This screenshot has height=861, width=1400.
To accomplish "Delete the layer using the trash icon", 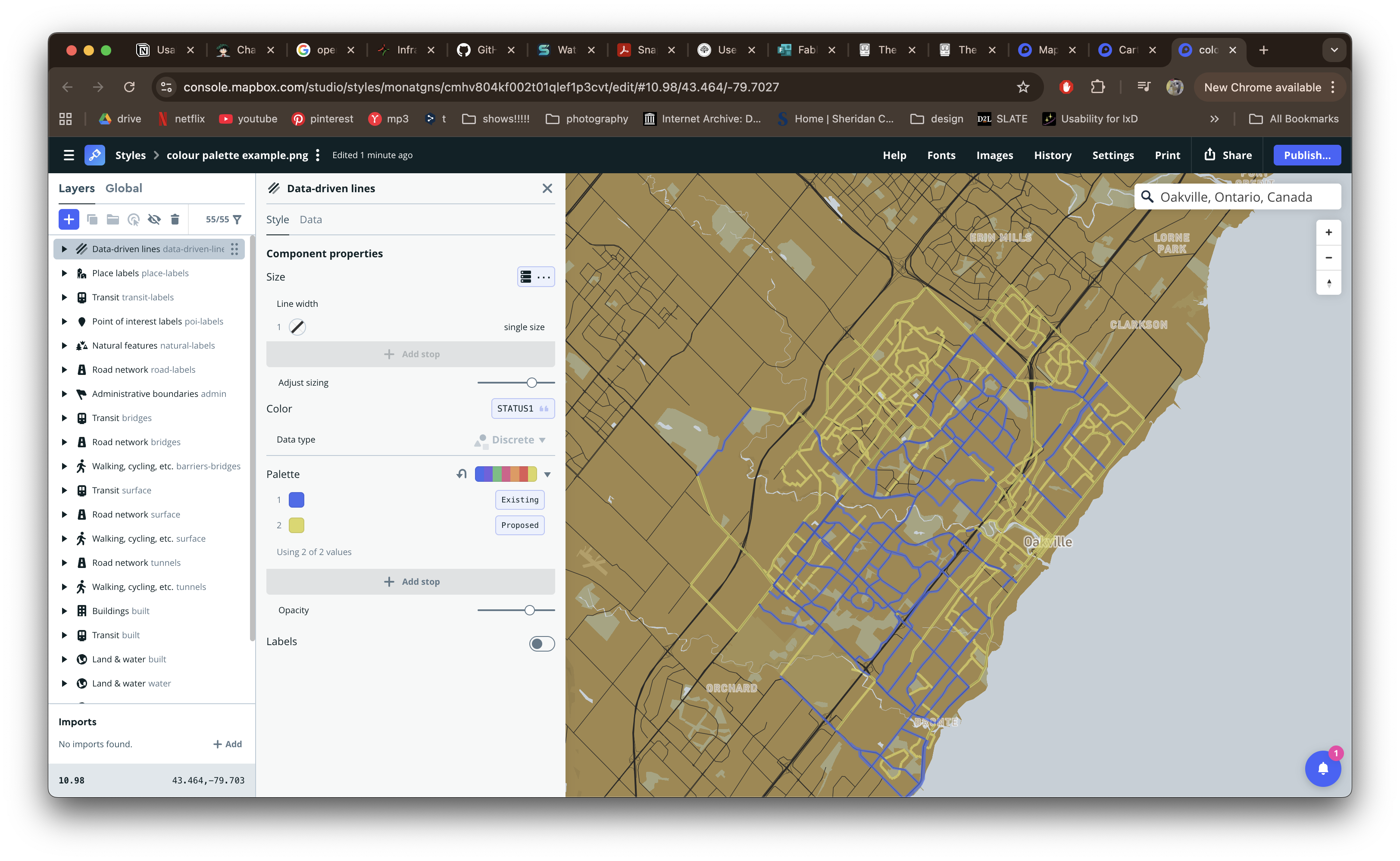I will 174,219.
